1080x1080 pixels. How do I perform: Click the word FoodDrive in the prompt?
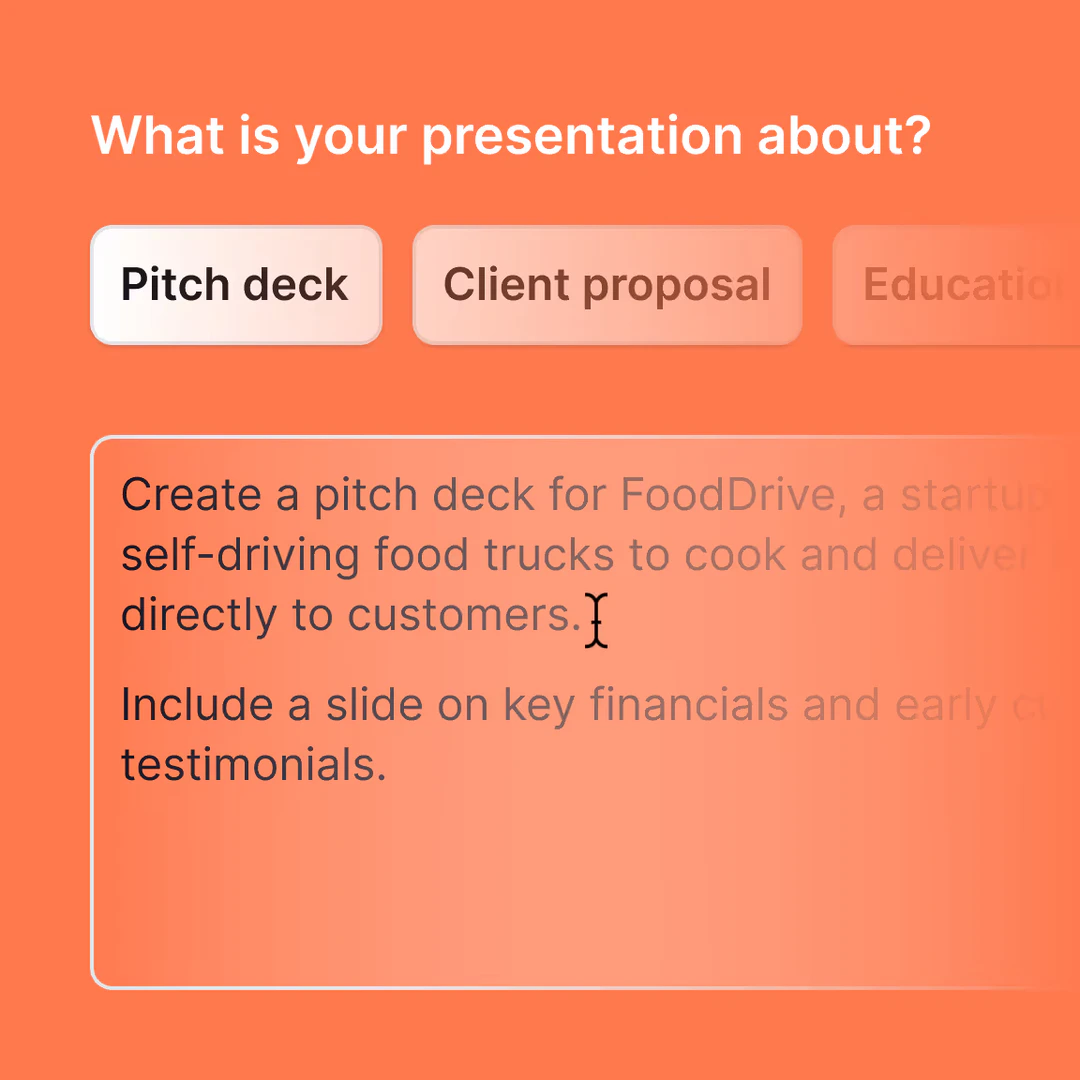[727, 493]
